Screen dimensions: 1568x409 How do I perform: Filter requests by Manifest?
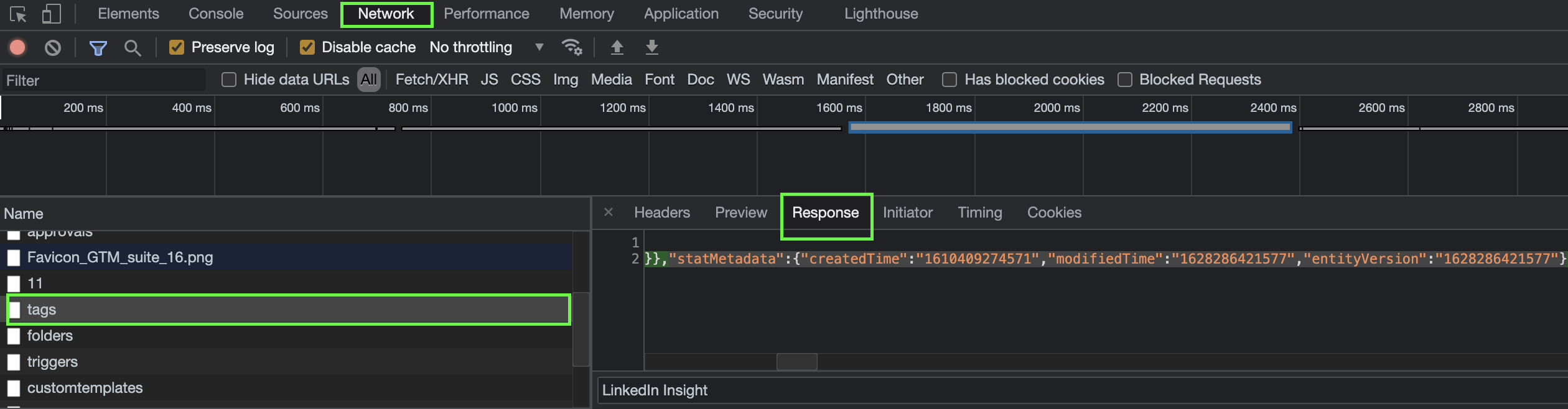(x=845, y=80)
